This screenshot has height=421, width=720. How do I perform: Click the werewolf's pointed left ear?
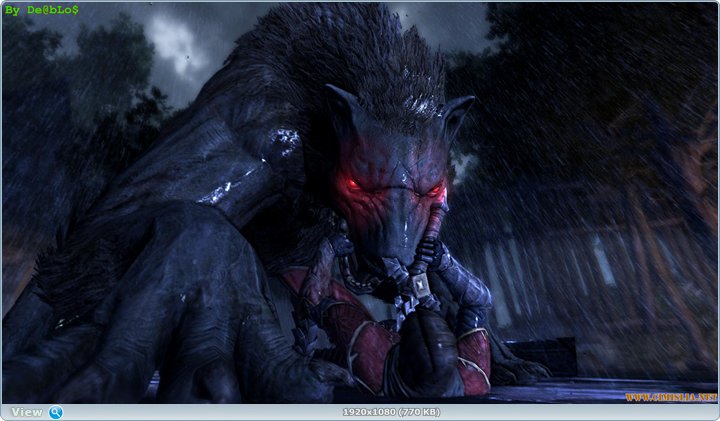pos(338,103)
